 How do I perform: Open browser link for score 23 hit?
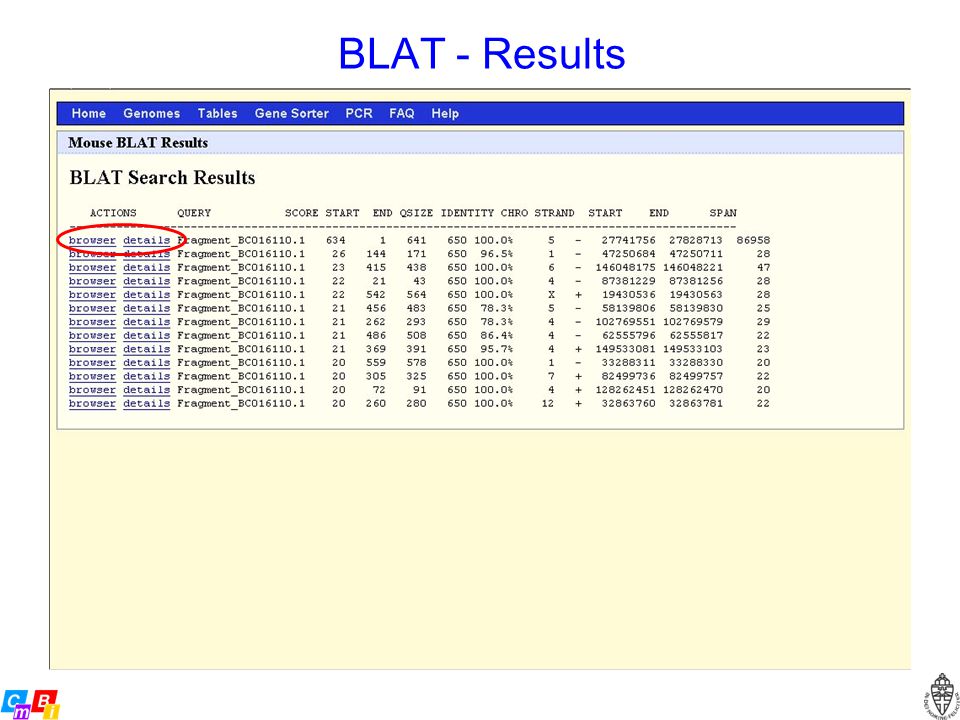(92, 268)
